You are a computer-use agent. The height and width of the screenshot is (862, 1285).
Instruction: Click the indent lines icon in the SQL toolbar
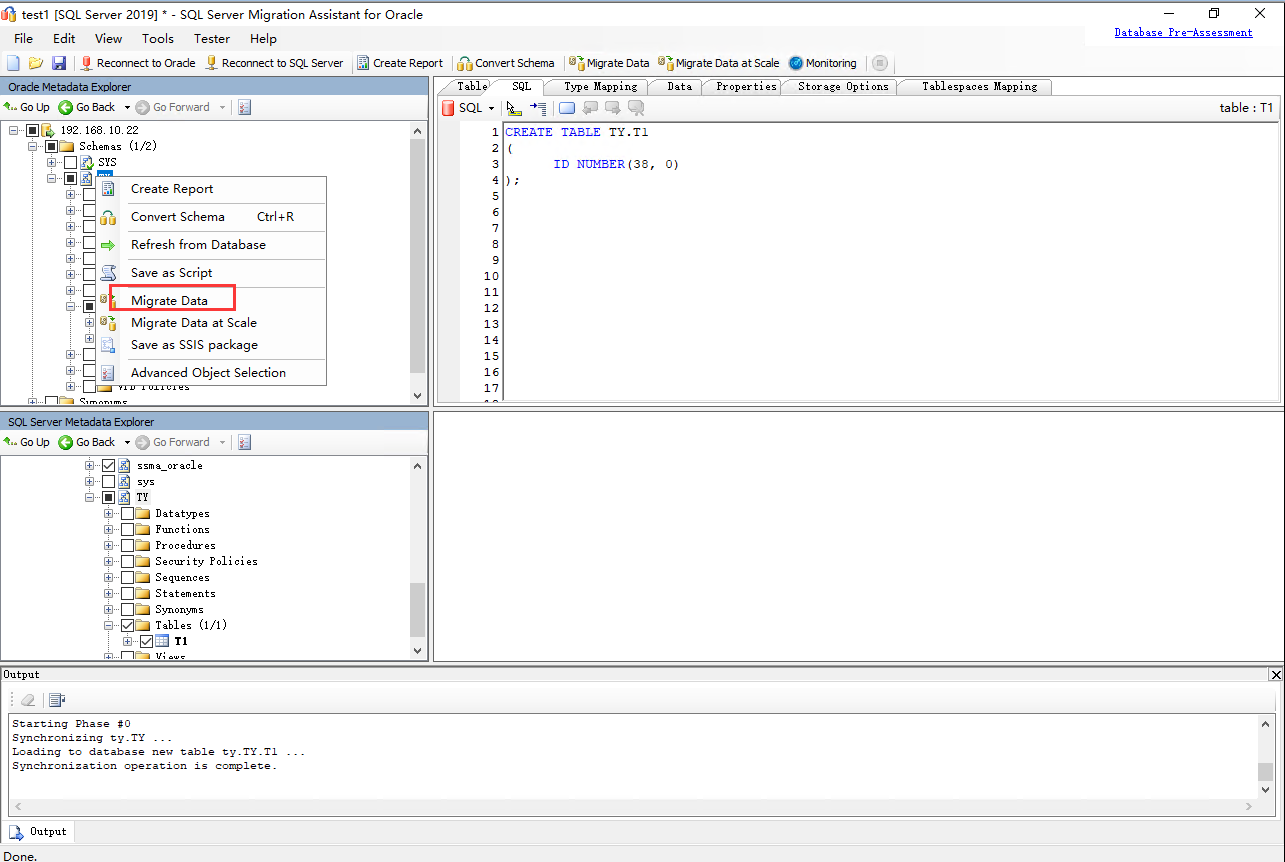[x=539, y=108]
